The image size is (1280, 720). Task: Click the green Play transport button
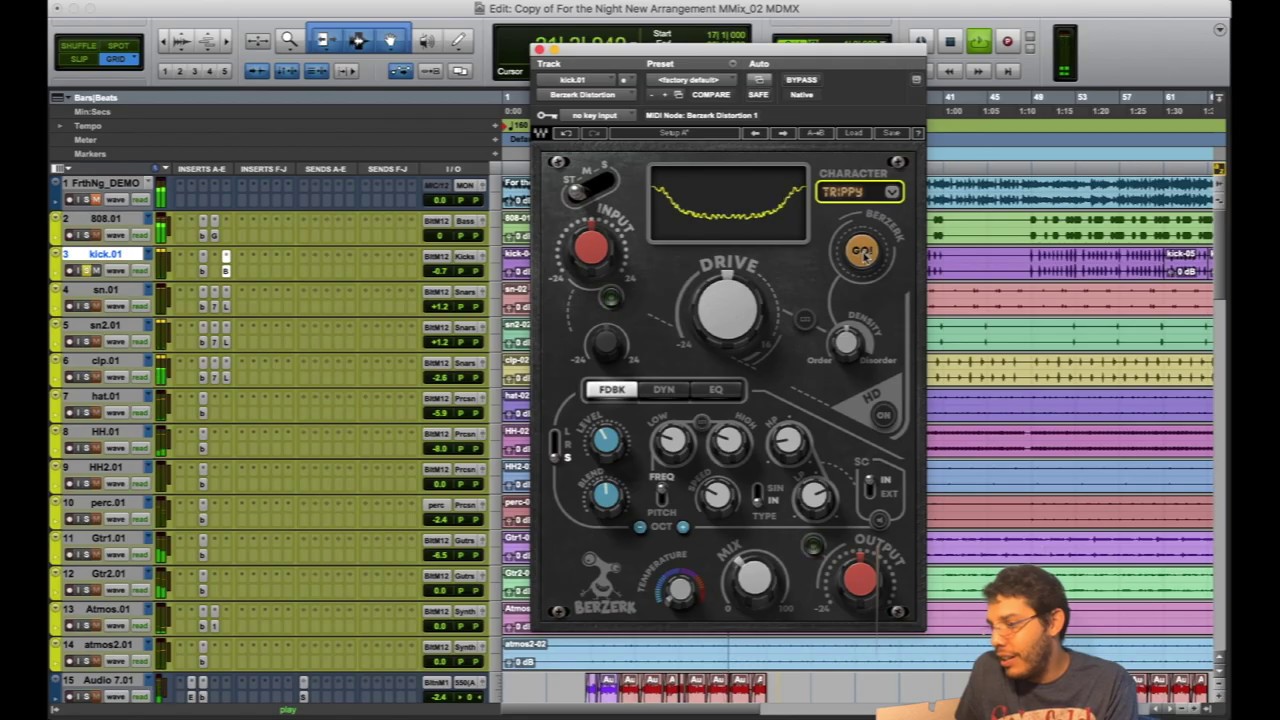click(979, 42)
